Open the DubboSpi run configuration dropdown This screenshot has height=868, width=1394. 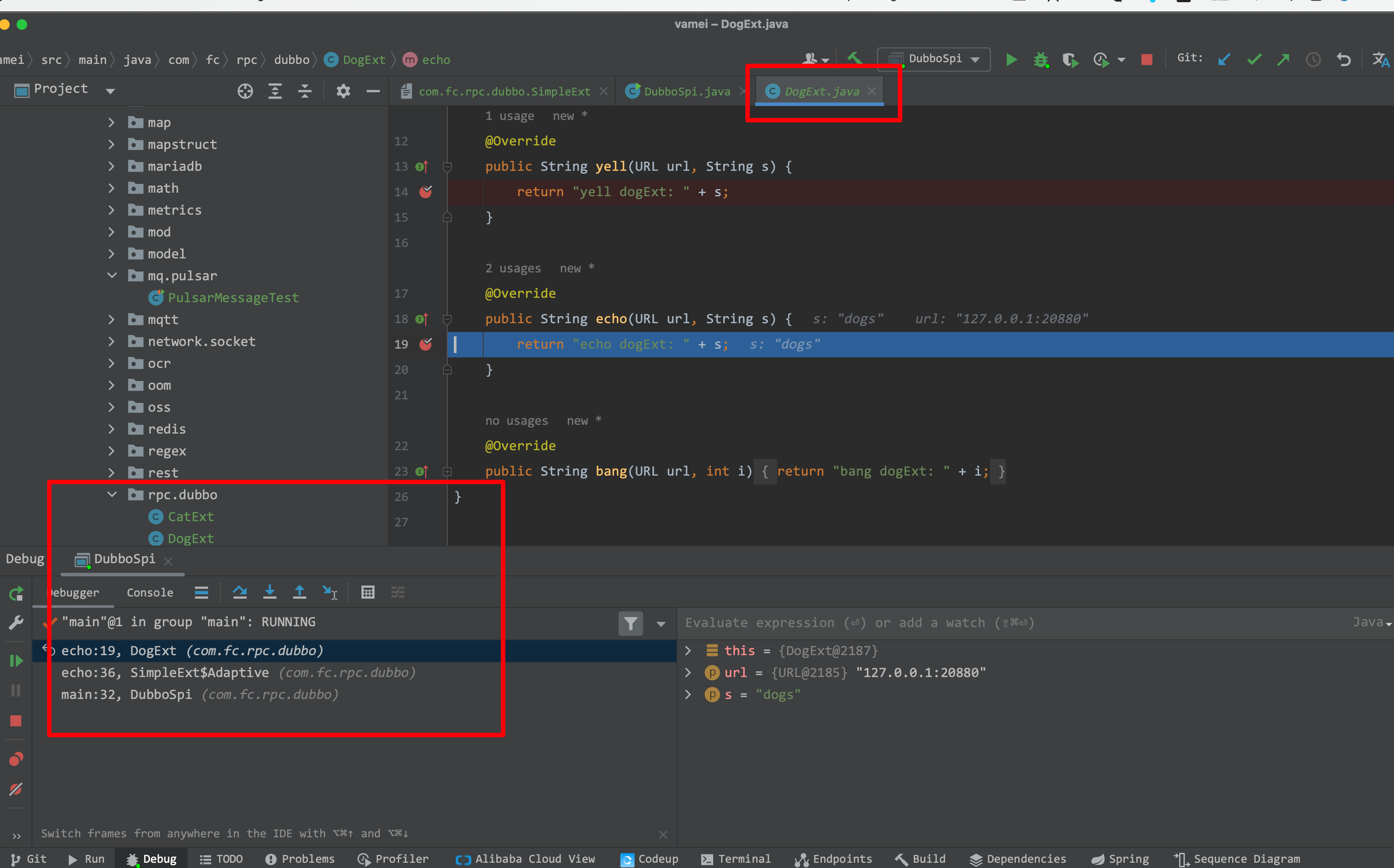[x=934, y=59]
